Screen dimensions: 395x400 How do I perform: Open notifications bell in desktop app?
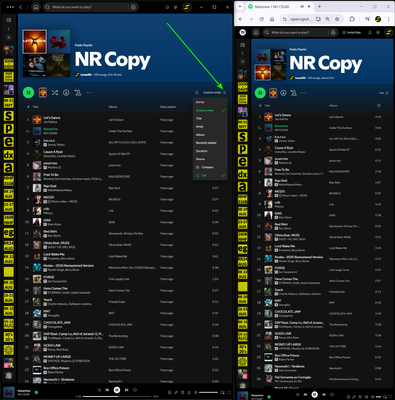pyautogui.click(x=167, y=7)
